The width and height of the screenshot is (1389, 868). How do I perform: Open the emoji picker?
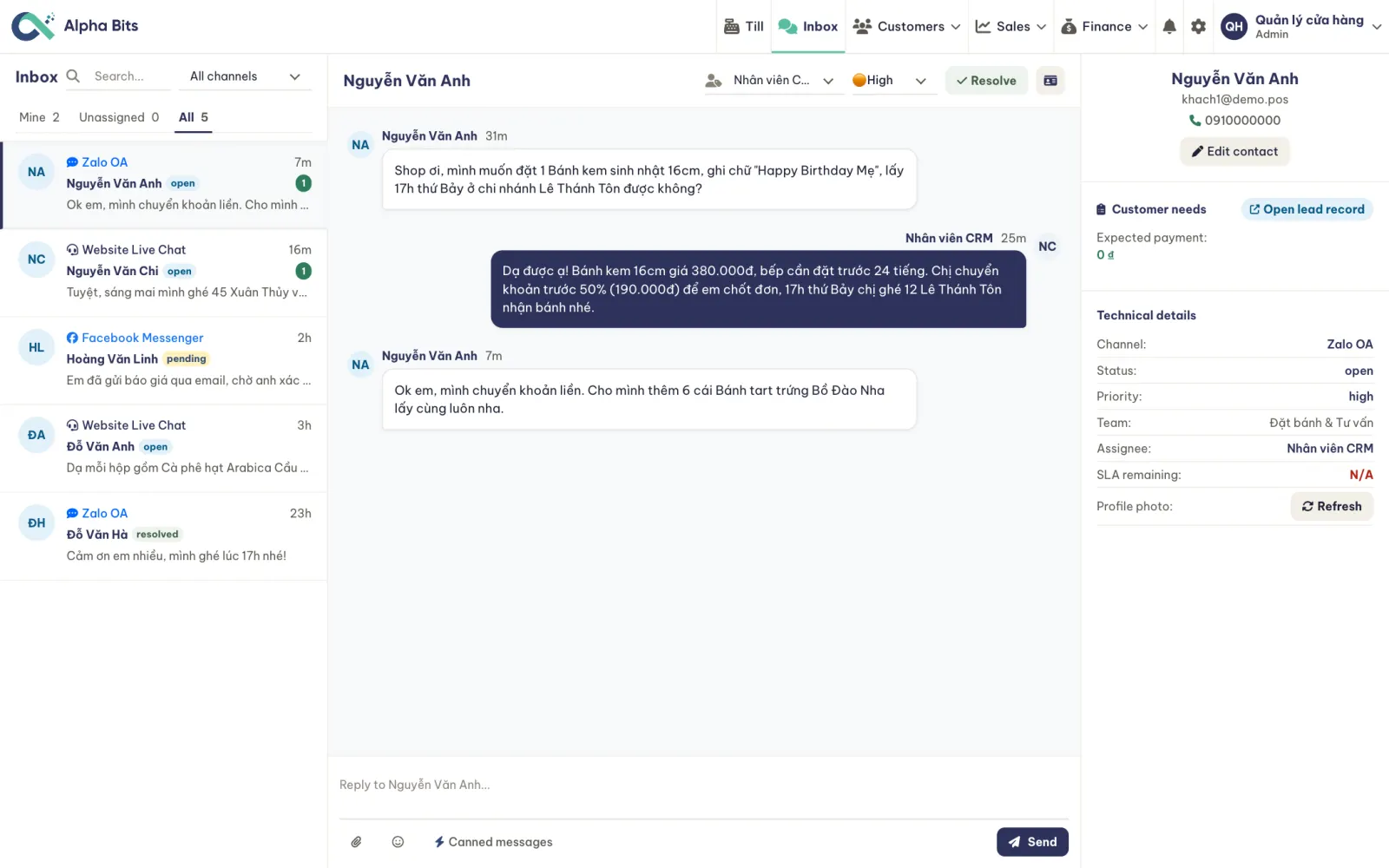(398, 842)
